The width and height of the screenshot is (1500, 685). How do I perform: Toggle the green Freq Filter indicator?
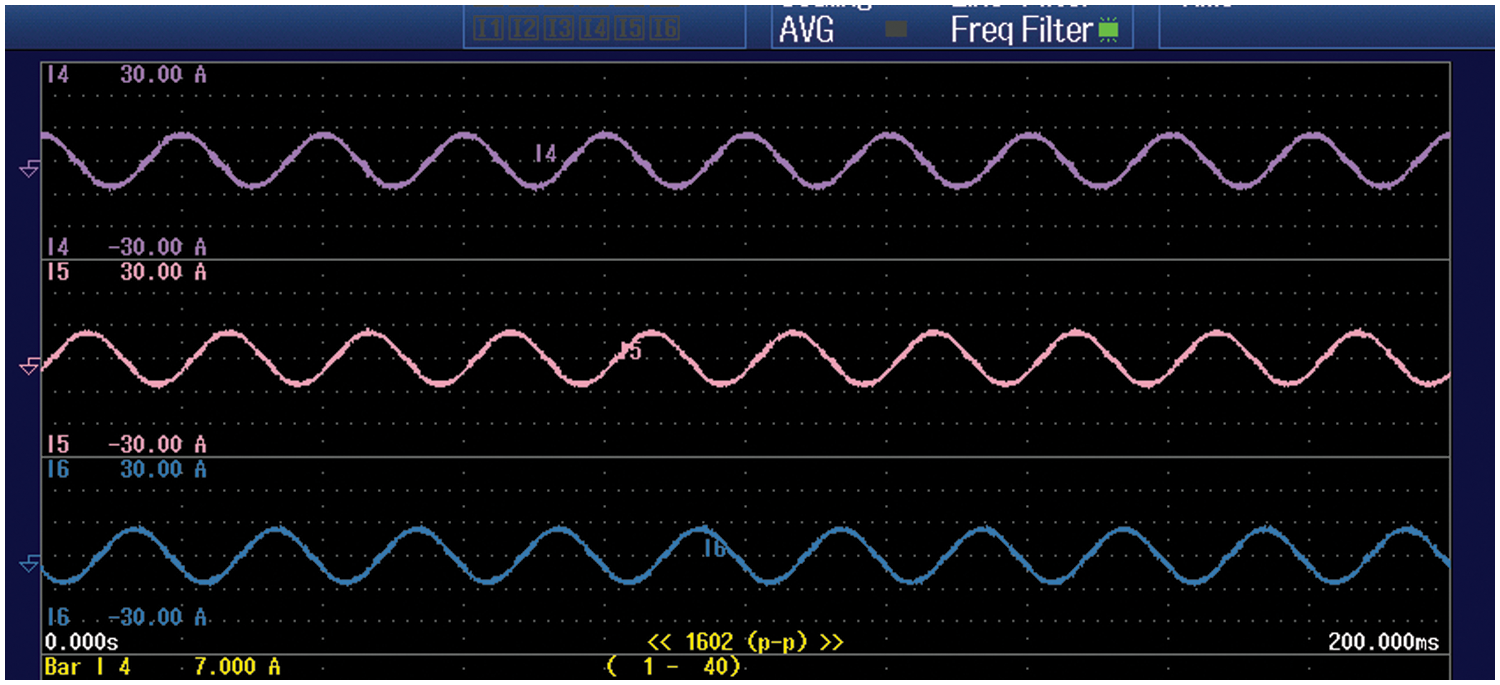click(1108, 31)
